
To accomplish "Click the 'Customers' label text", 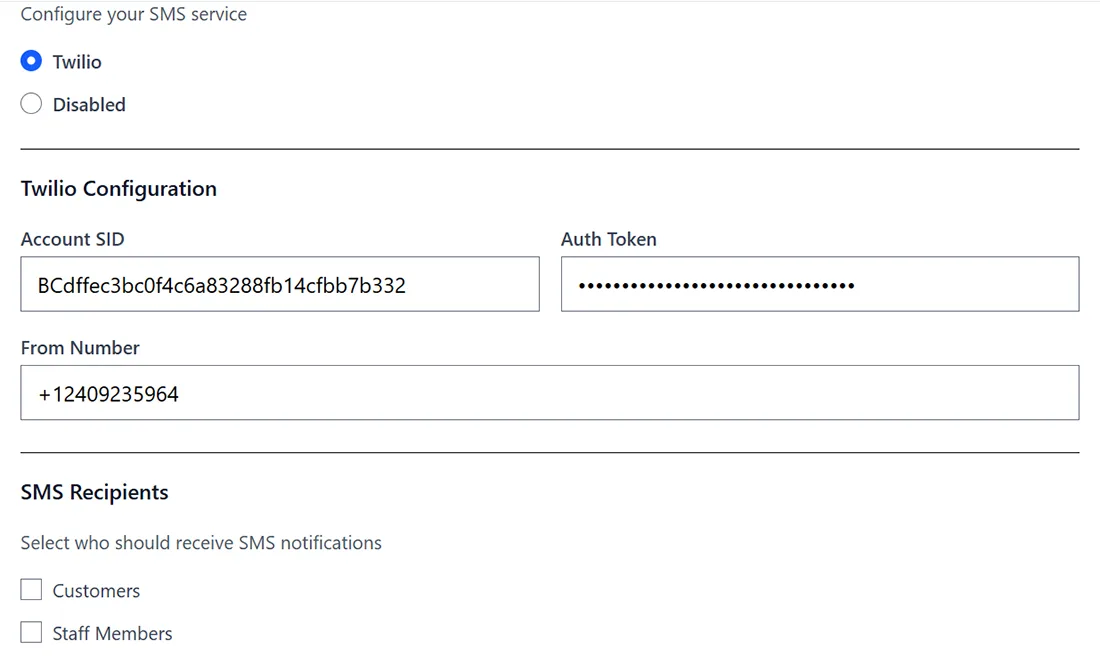I will pos(96,591).
